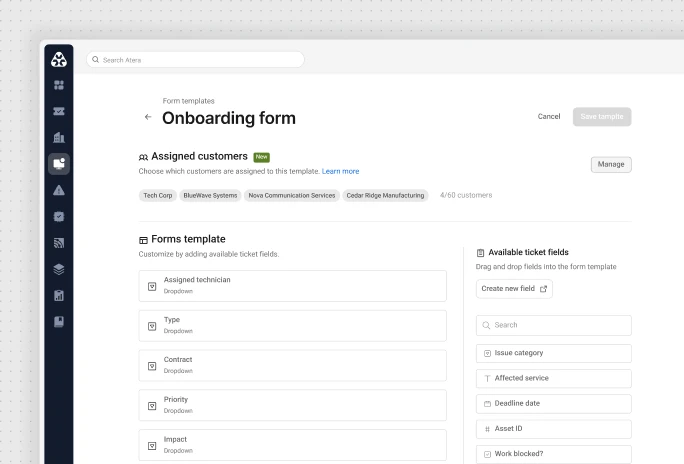Click the available ticket fields Search box
The height and width of the screenshot is (464, 684).
point(554,325)
